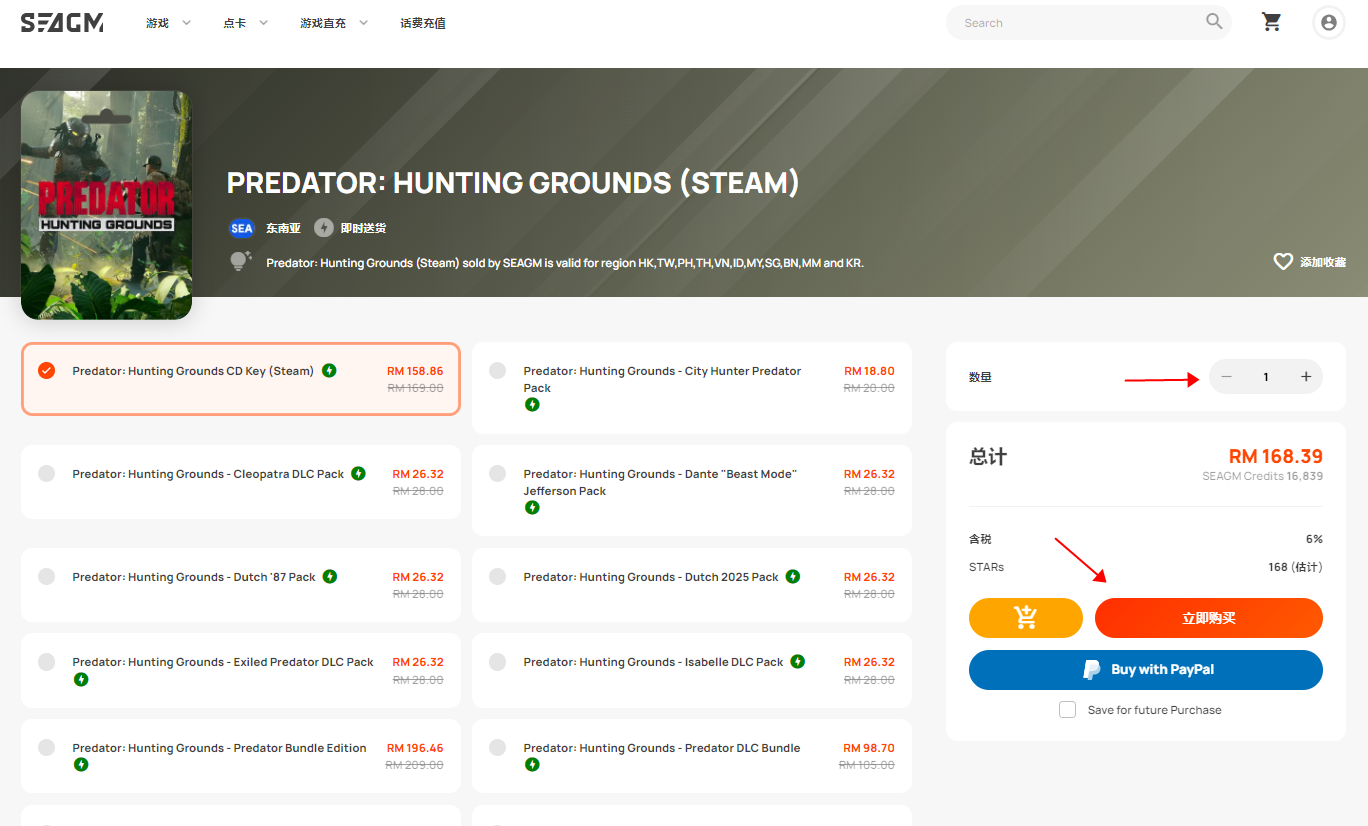Select City Hunter Predator Pack radio
1368x826 pixels.
[x=497, y=371]
